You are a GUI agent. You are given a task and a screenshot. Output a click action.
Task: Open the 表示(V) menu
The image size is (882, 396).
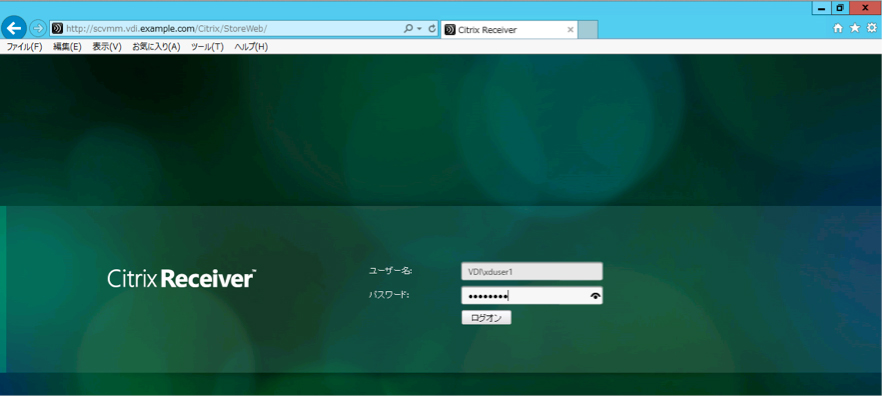point(107,47)
